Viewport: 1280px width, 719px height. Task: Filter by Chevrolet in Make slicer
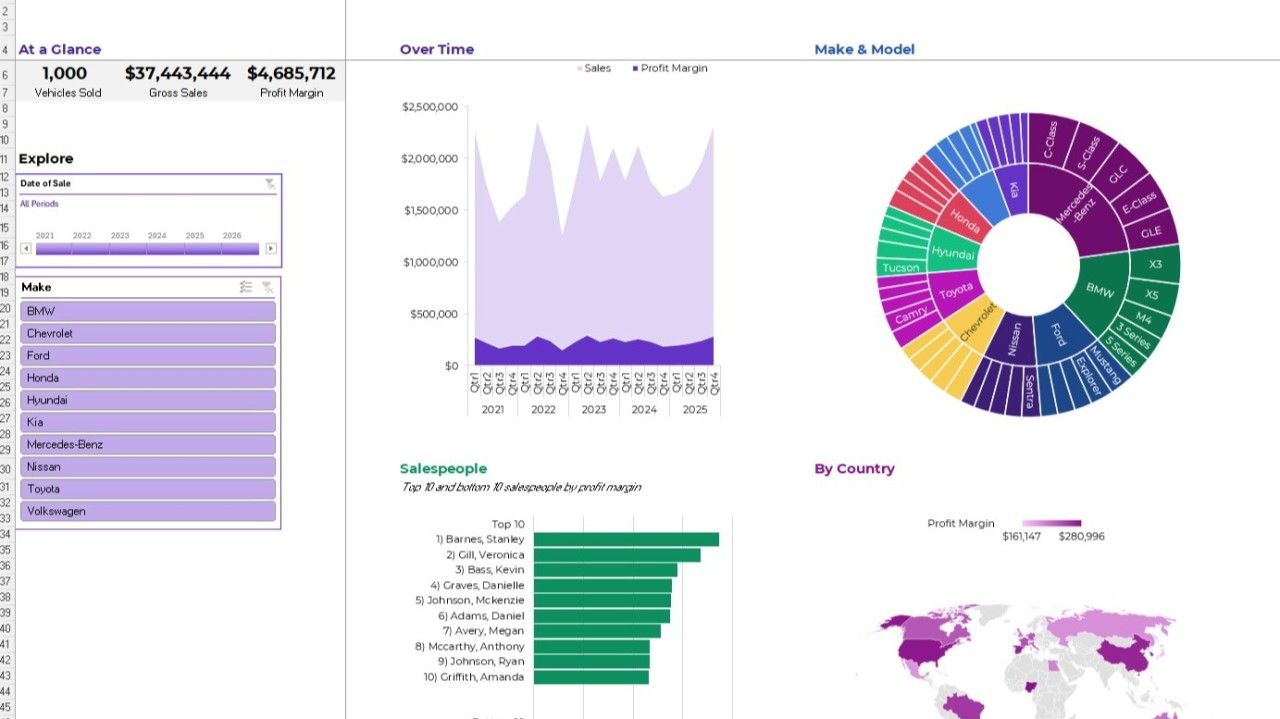click(x=148, y=333)
